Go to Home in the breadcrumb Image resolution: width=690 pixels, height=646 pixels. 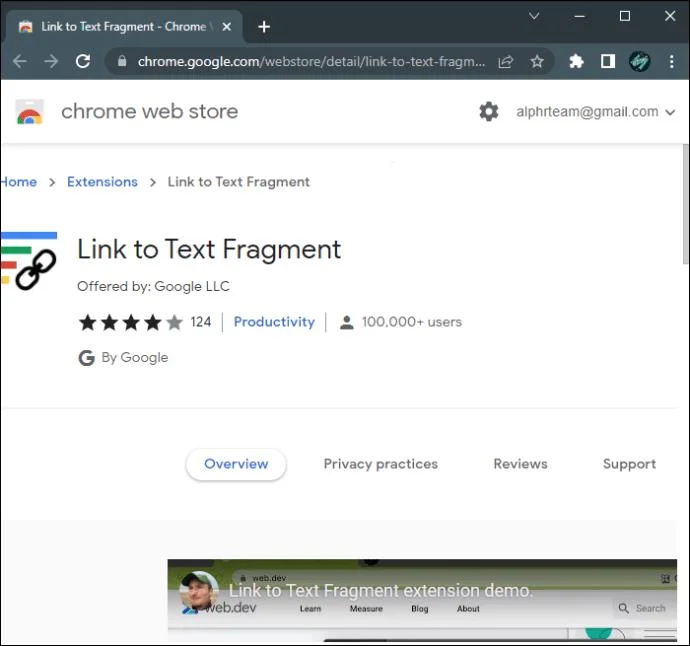tap(18, 182)
